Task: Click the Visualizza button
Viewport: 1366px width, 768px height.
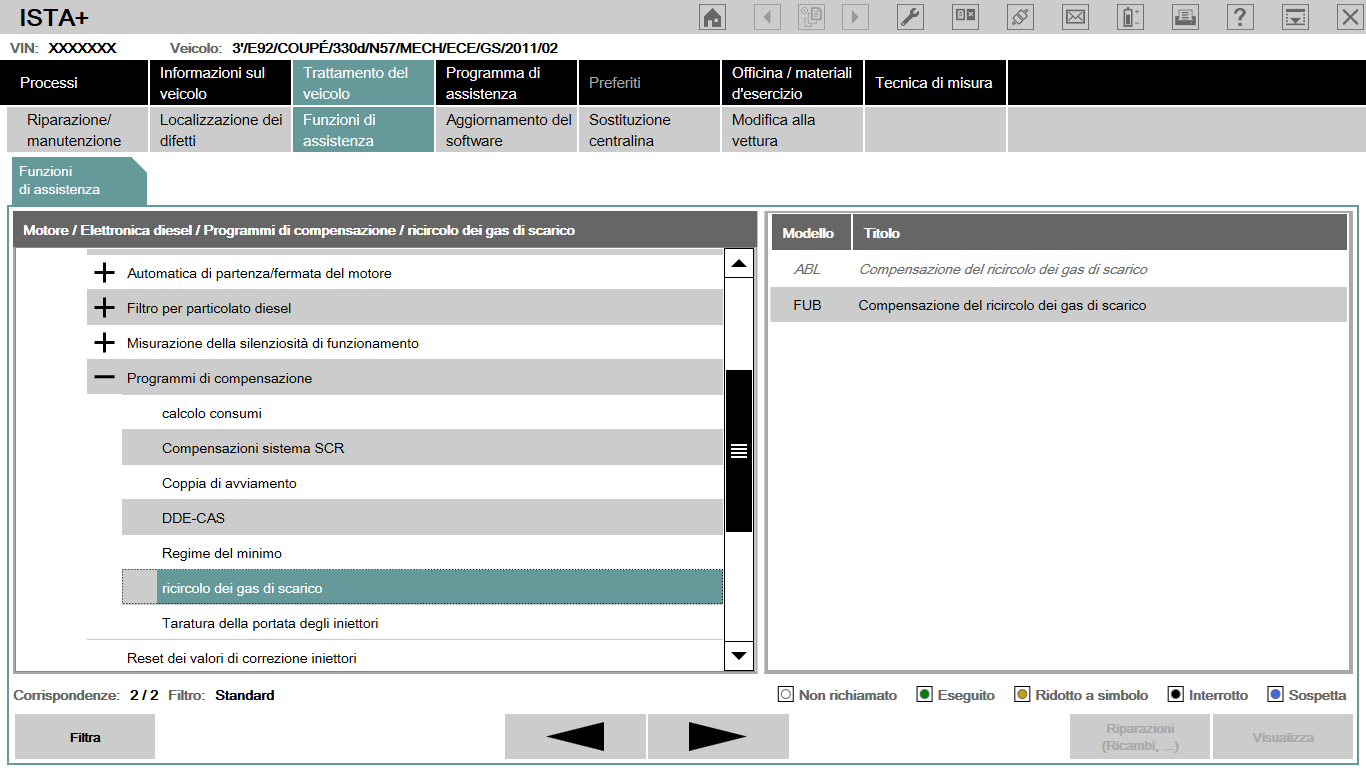Action: 1283,737
